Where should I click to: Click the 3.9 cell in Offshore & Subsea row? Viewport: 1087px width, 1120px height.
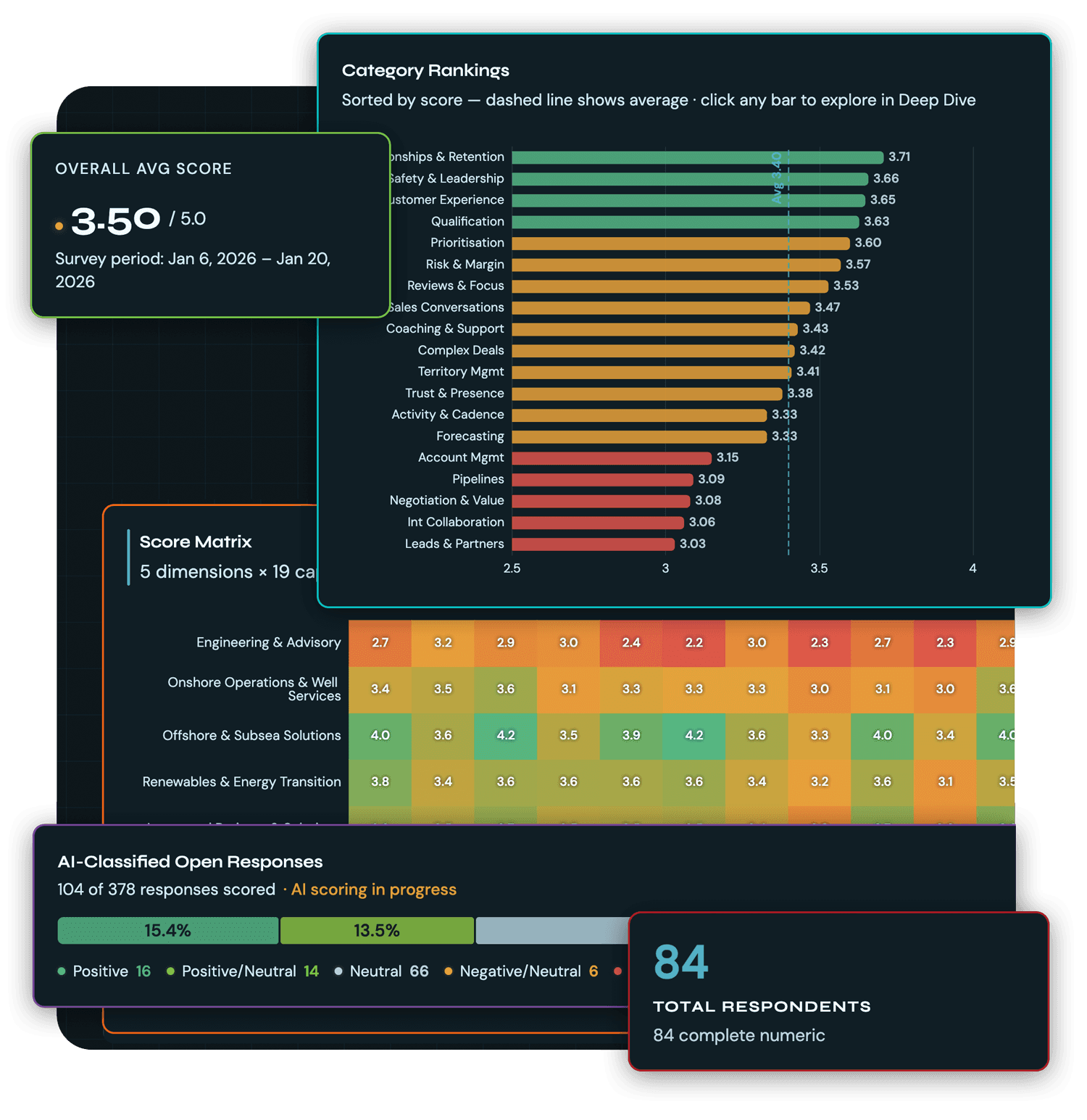631,736
